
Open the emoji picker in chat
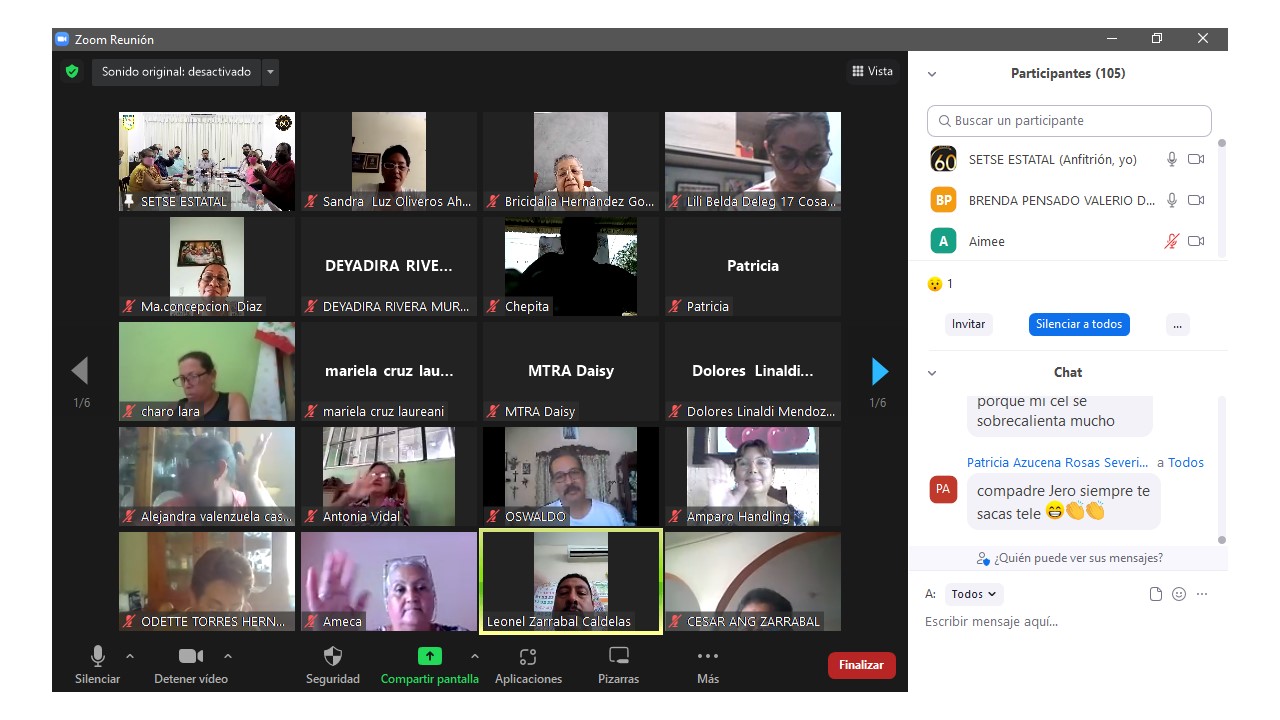[1179, 594]
